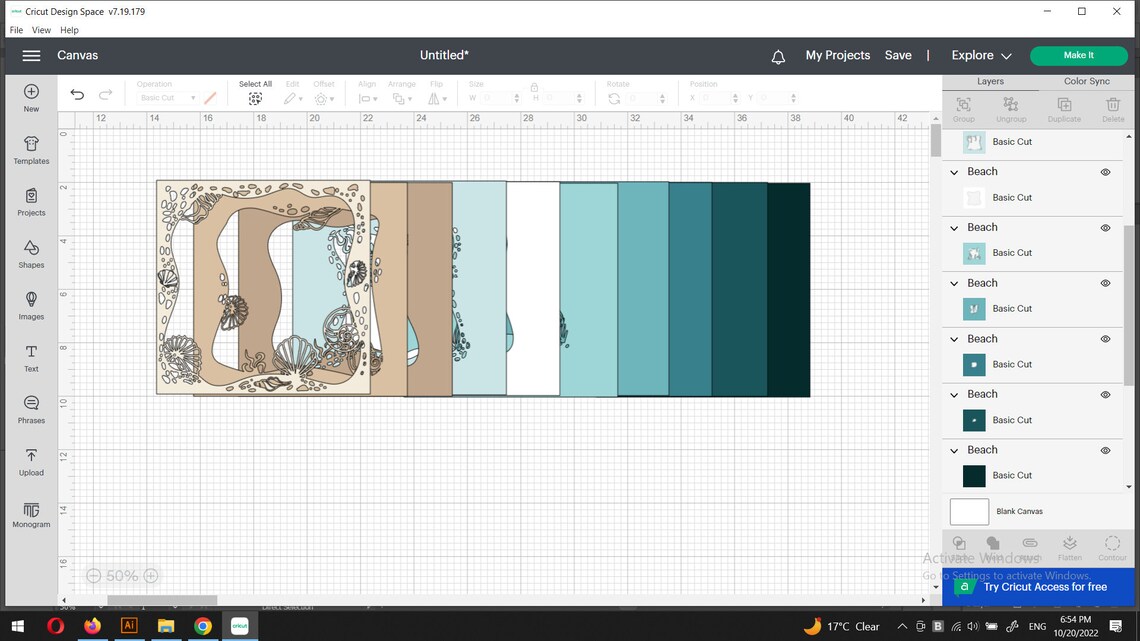
Task: Click the canvas vertical scrollbar
Action: 935,140
